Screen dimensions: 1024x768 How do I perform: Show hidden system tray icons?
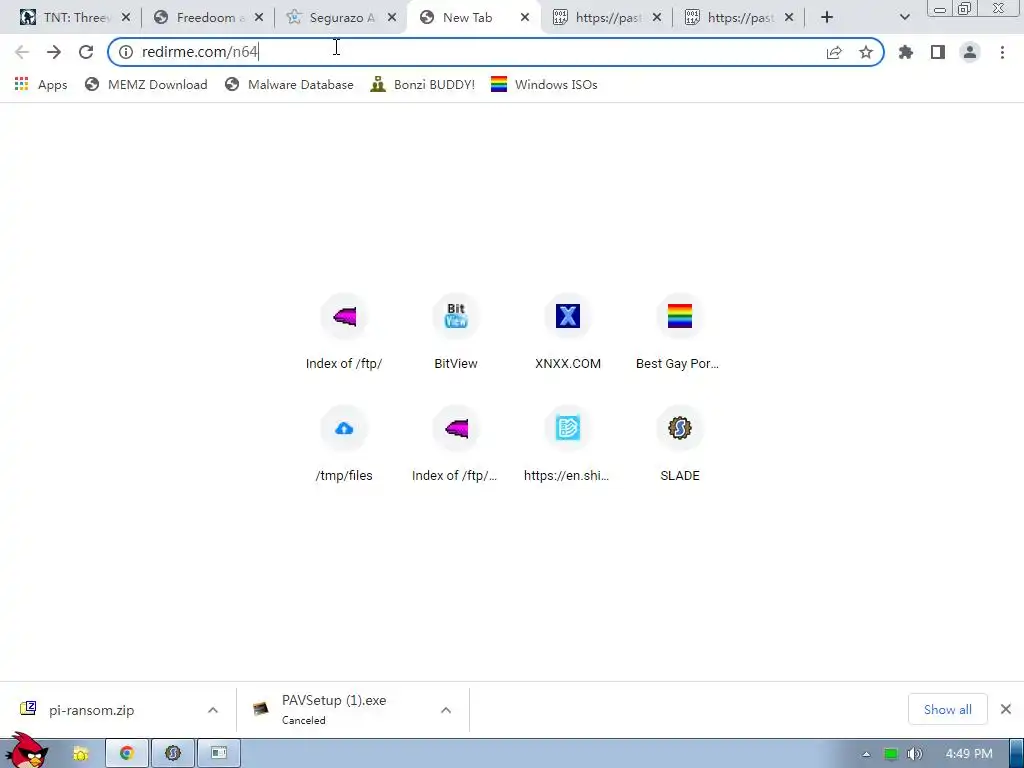[866, 754]
